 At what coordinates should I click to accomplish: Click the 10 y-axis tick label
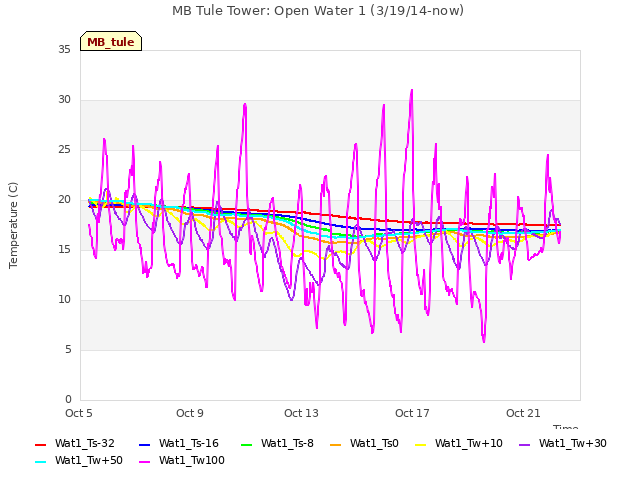(x=64, y=300)
